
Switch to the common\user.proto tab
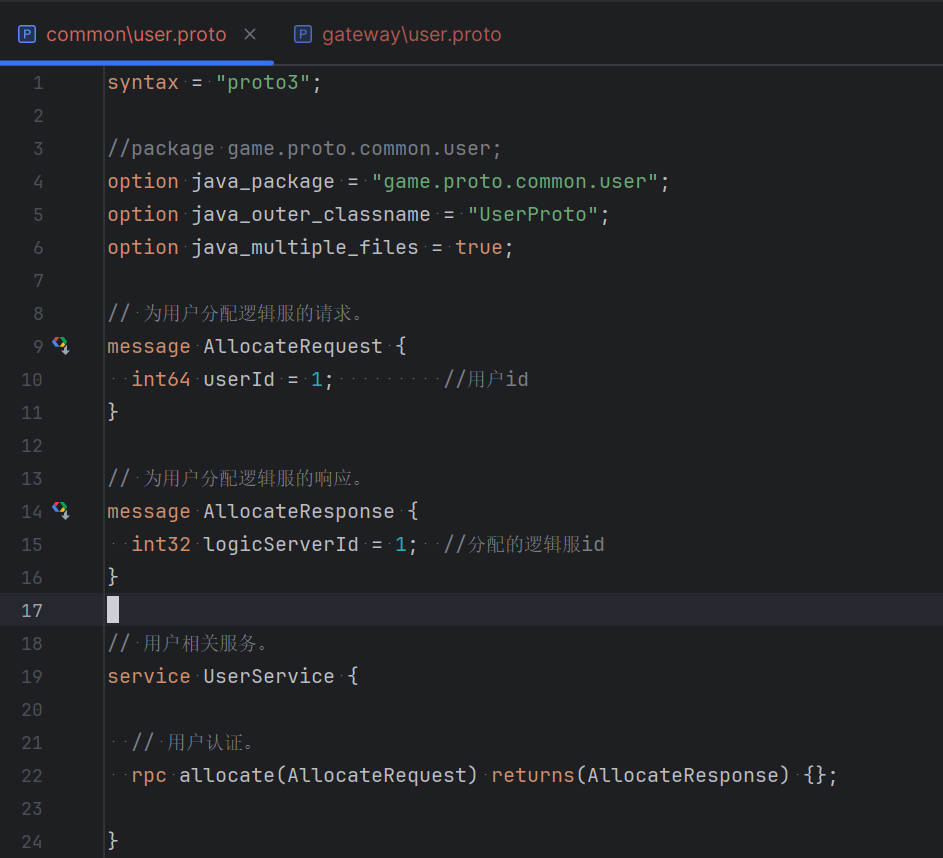[136, 34]
